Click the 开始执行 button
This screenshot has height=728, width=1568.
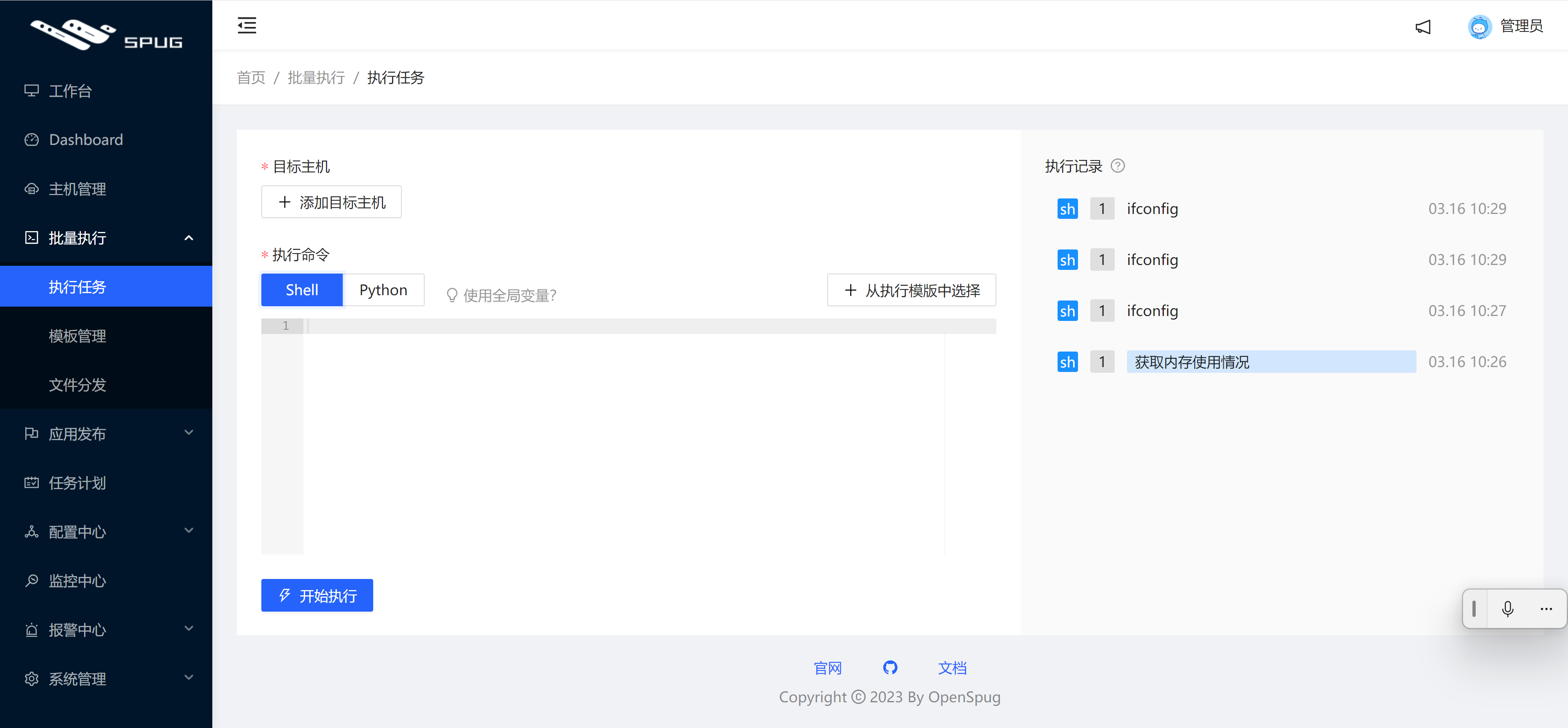[316, 595]
